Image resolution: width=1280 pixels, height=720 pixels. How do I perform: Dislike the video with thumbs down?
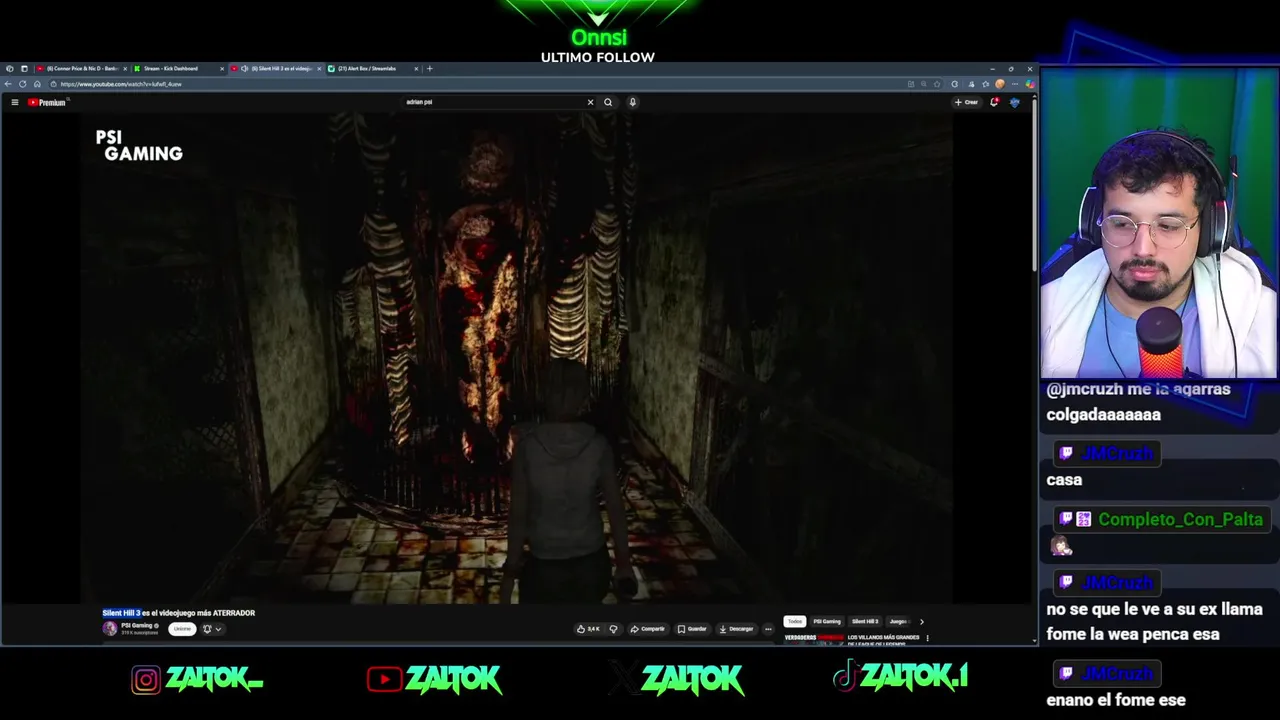pyautogui.click(x=613, y=629)
